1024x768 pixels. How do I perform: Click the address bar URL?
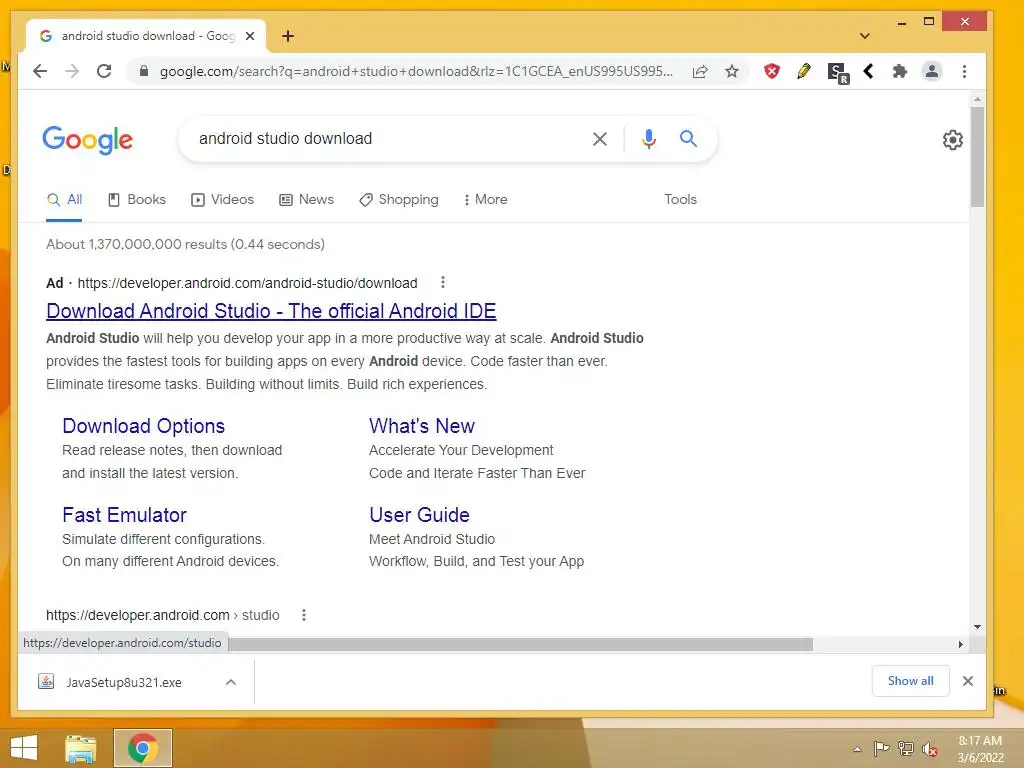pos(416,71)
